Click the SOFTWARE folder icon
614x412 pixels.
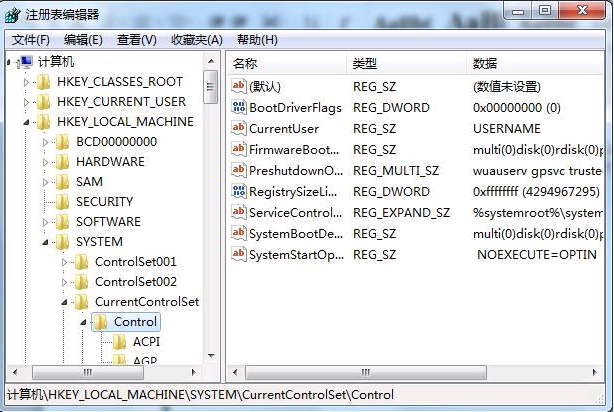[62, 222]
